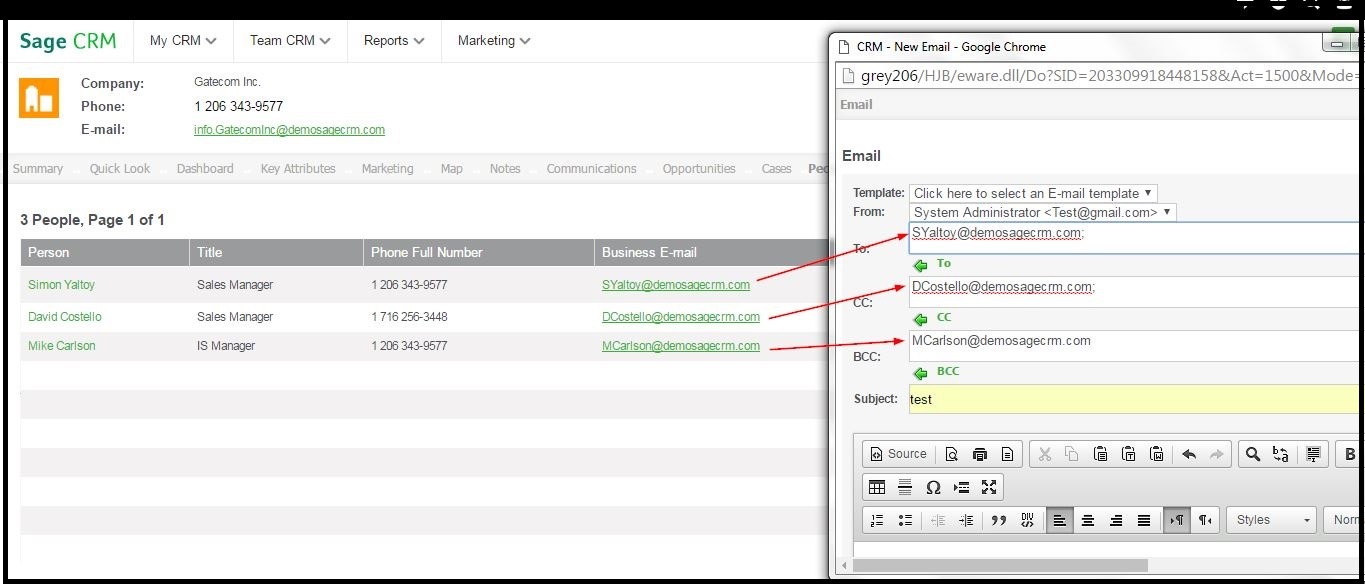
Task: Click into the To recipients field
Action: click(1136, 238)
